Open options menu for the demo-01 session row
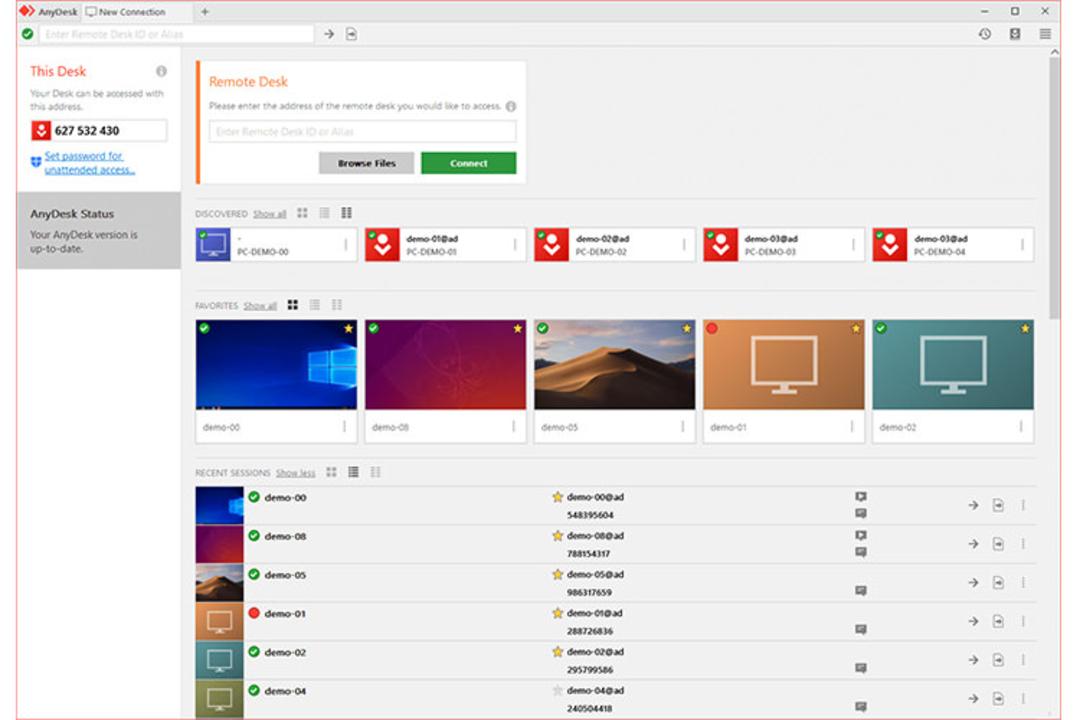Image resolution: width=1080 pixels, height=720 pixels. (x=1024, y=621)
